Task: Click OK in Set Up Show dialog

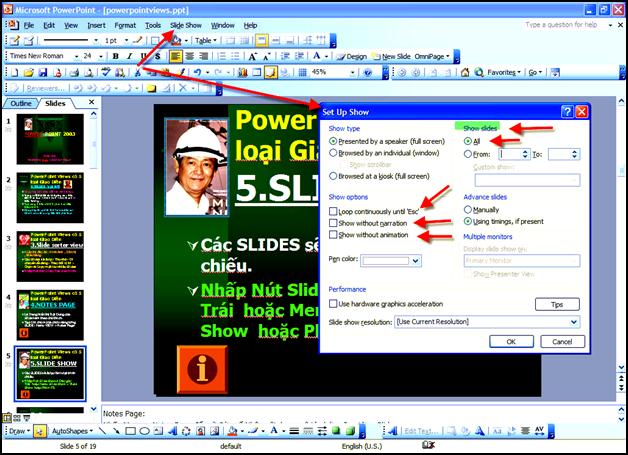Action: [511, 342]
